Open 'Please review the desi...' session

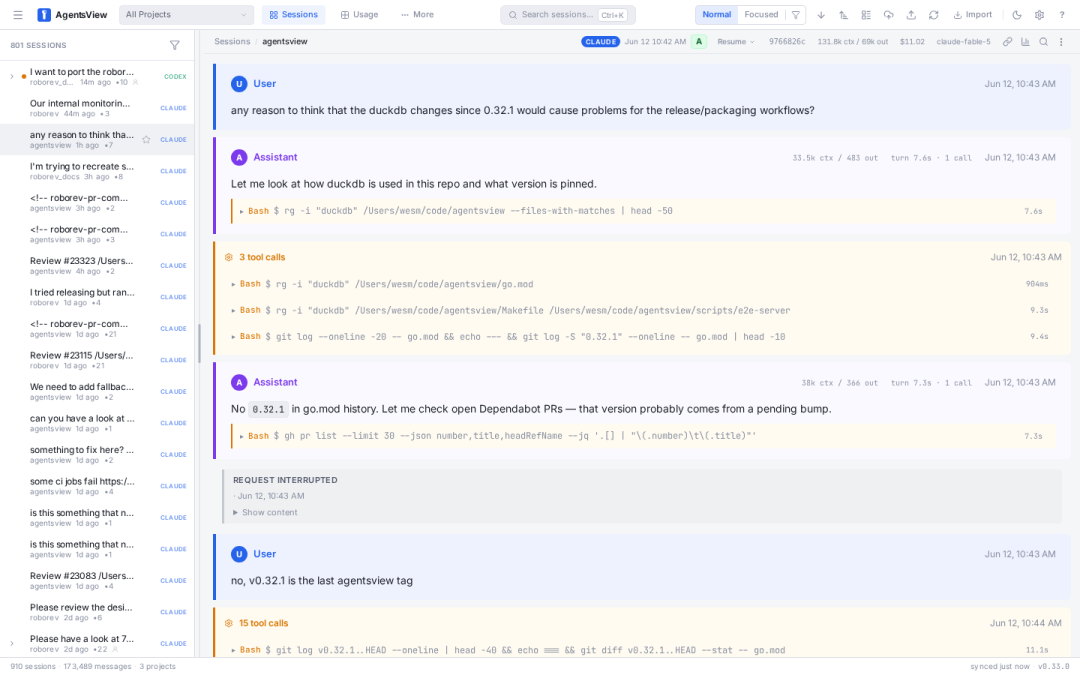coord(97,612)
